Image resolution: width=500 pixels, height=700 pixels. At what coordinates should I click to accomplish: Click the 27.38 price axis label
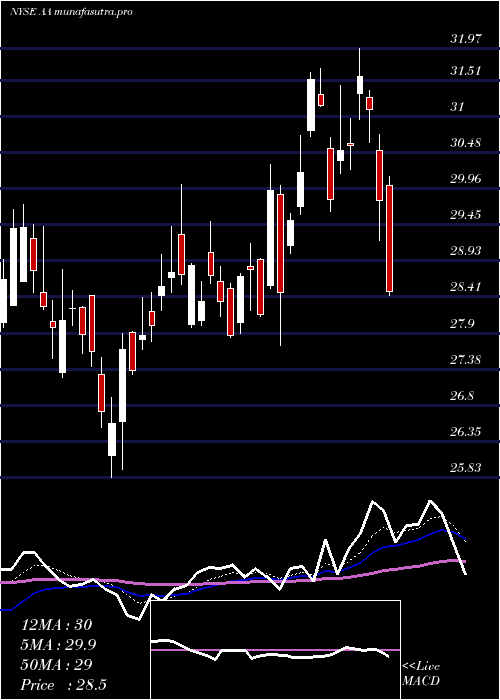466,359
